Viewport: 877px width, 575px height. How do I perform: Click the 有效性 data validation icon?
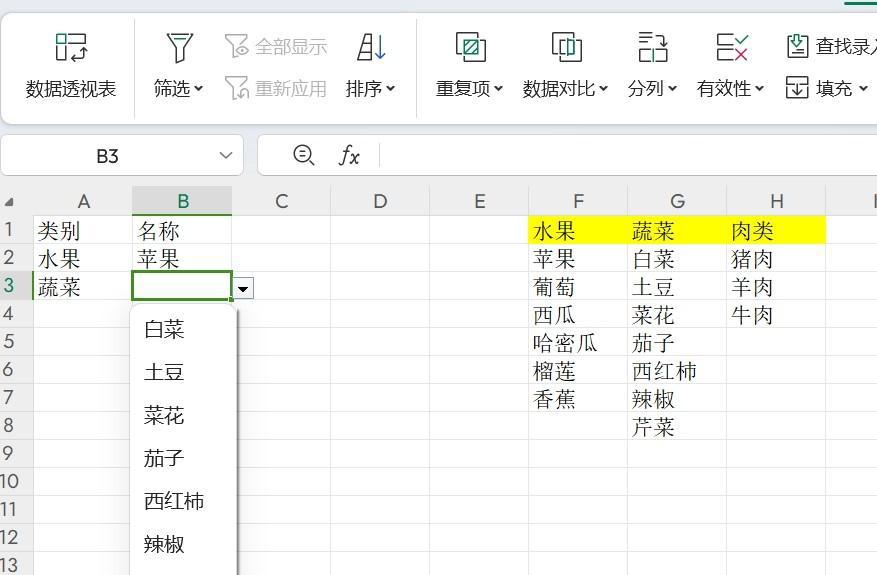tap(732, 47)
